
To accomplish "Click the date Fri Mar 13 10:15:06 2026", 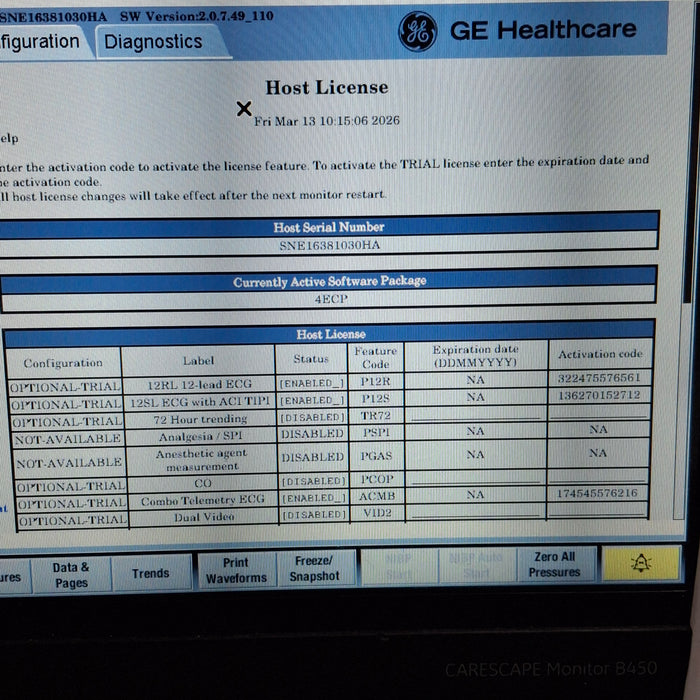I will pyautogui.click(x=327, y=121).
